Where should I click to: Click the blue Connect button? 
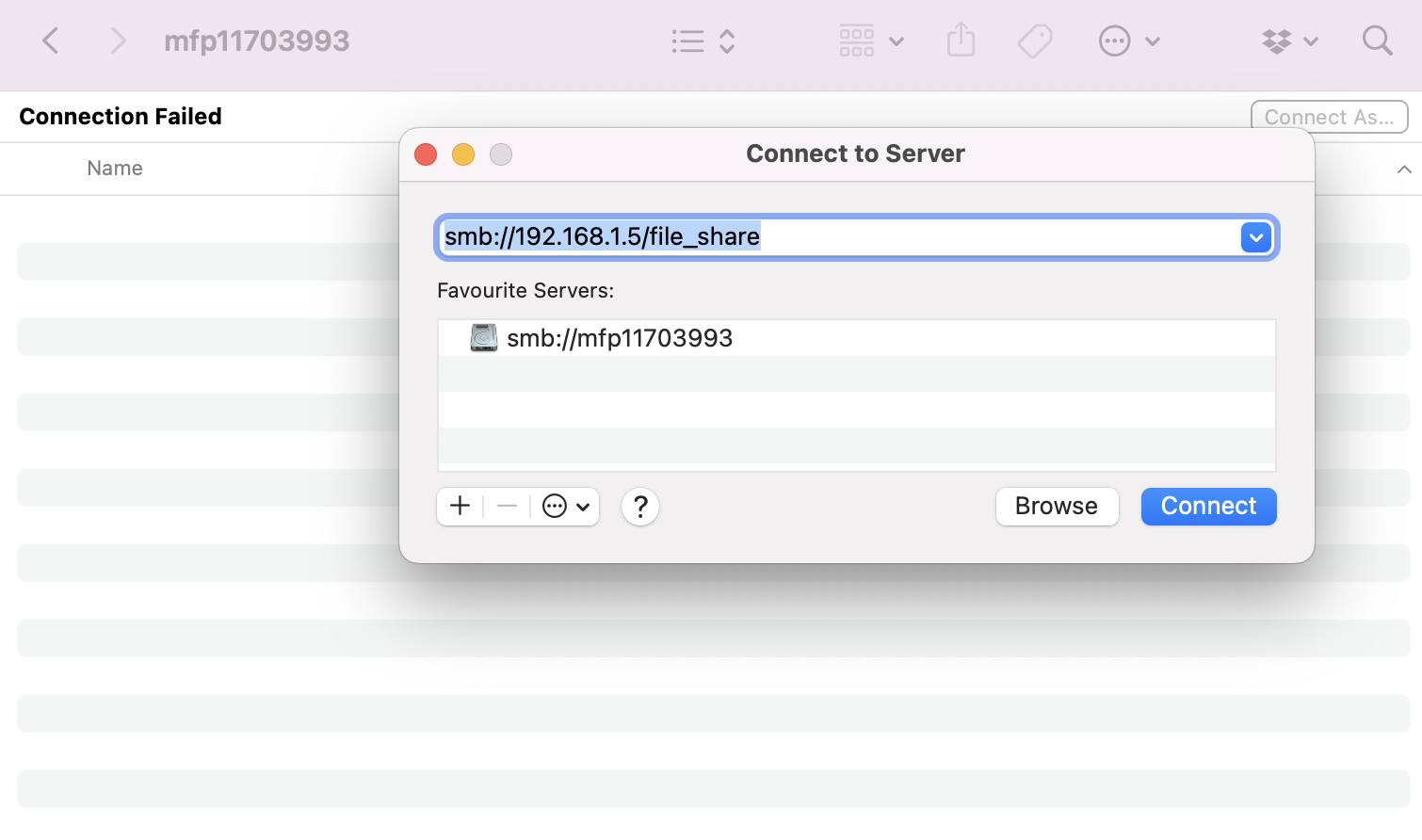[1209, 507]
